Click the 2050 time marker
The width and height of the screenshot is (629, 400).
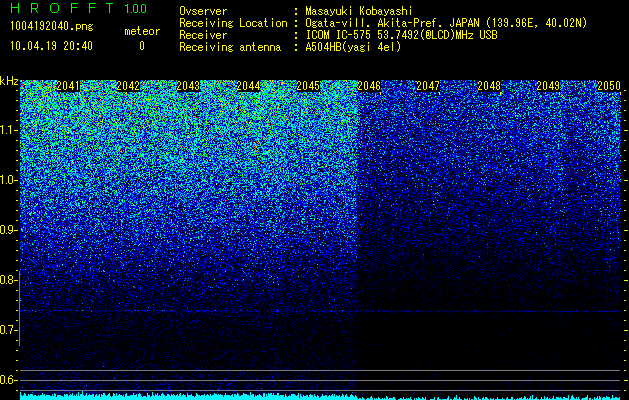coord(609,86)
